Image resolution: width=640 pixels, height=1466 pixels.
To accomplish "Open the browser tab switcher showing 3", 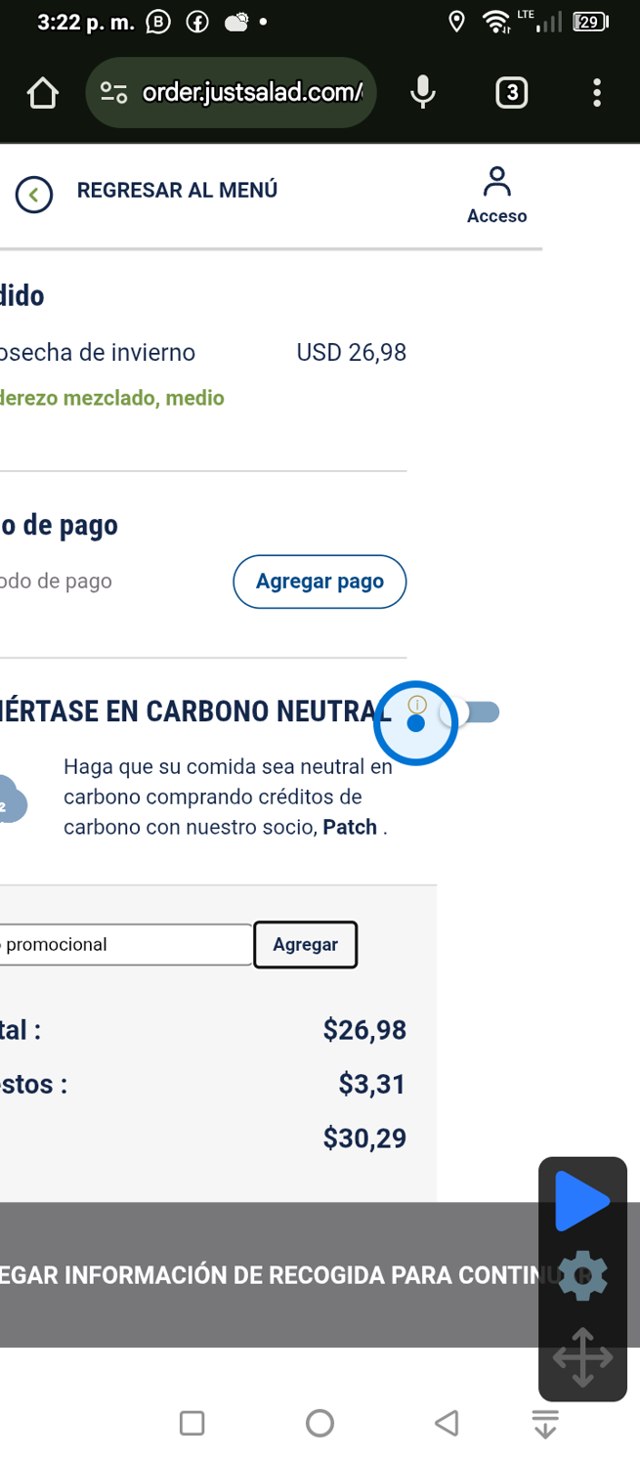I will click(511, 93).
